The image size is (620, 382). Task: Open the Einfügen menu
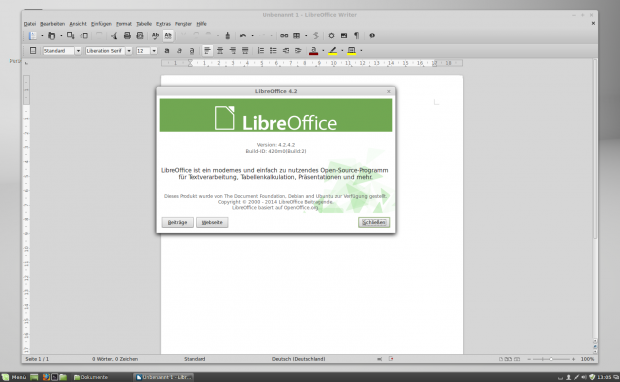101,24
